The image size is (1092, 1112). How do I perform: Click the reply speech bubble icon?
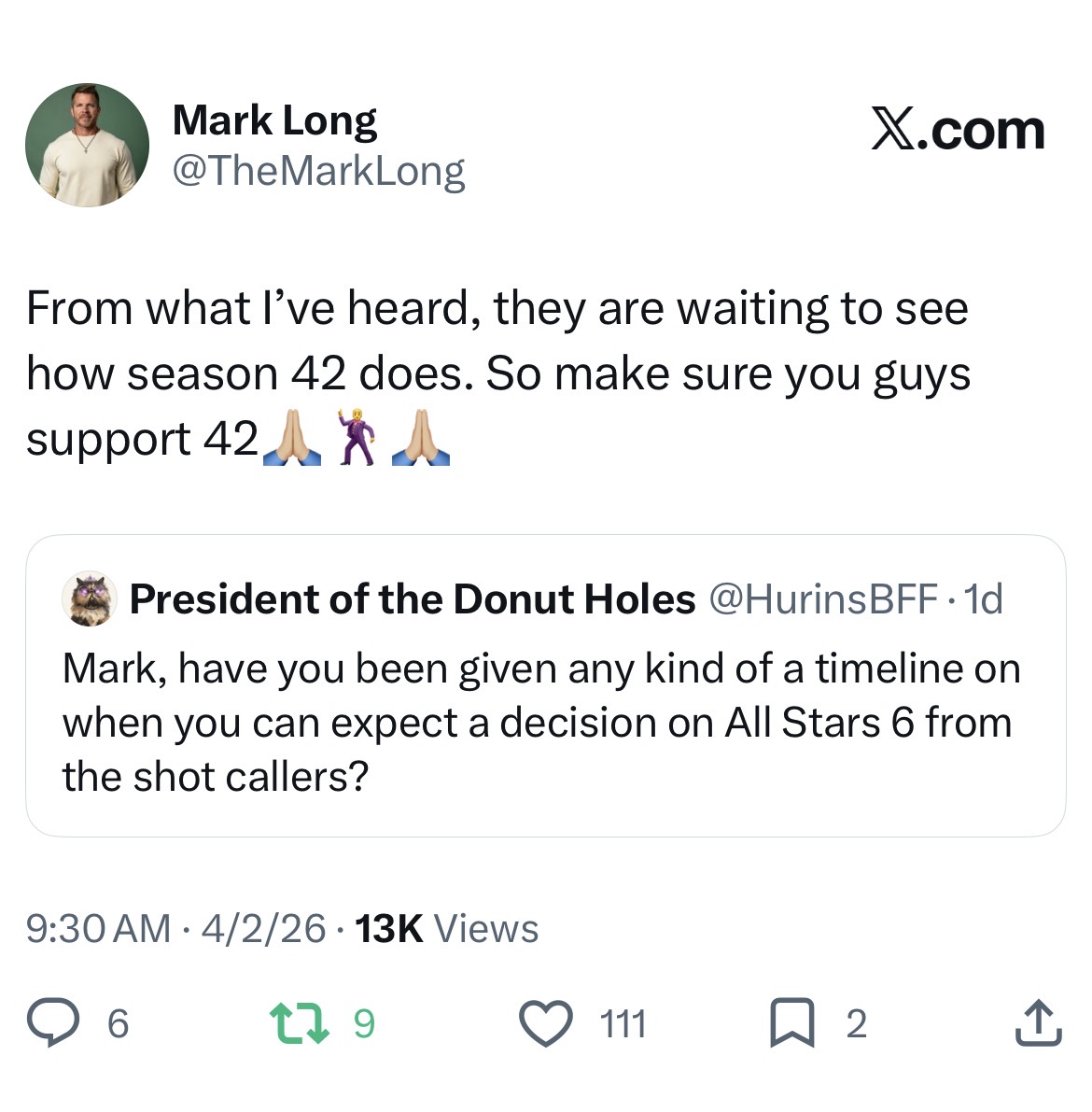(x=54, y=1023)
